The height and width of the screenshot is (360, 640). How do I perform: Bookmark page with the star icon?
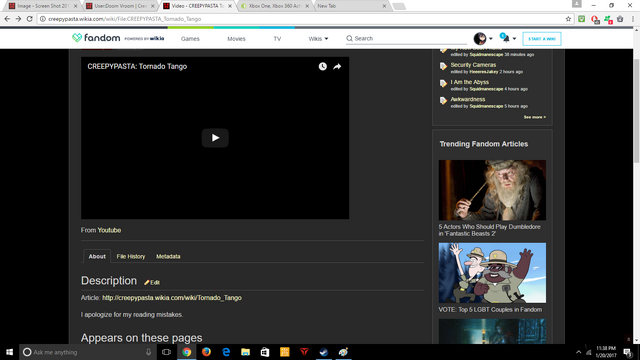coord(568,19)
